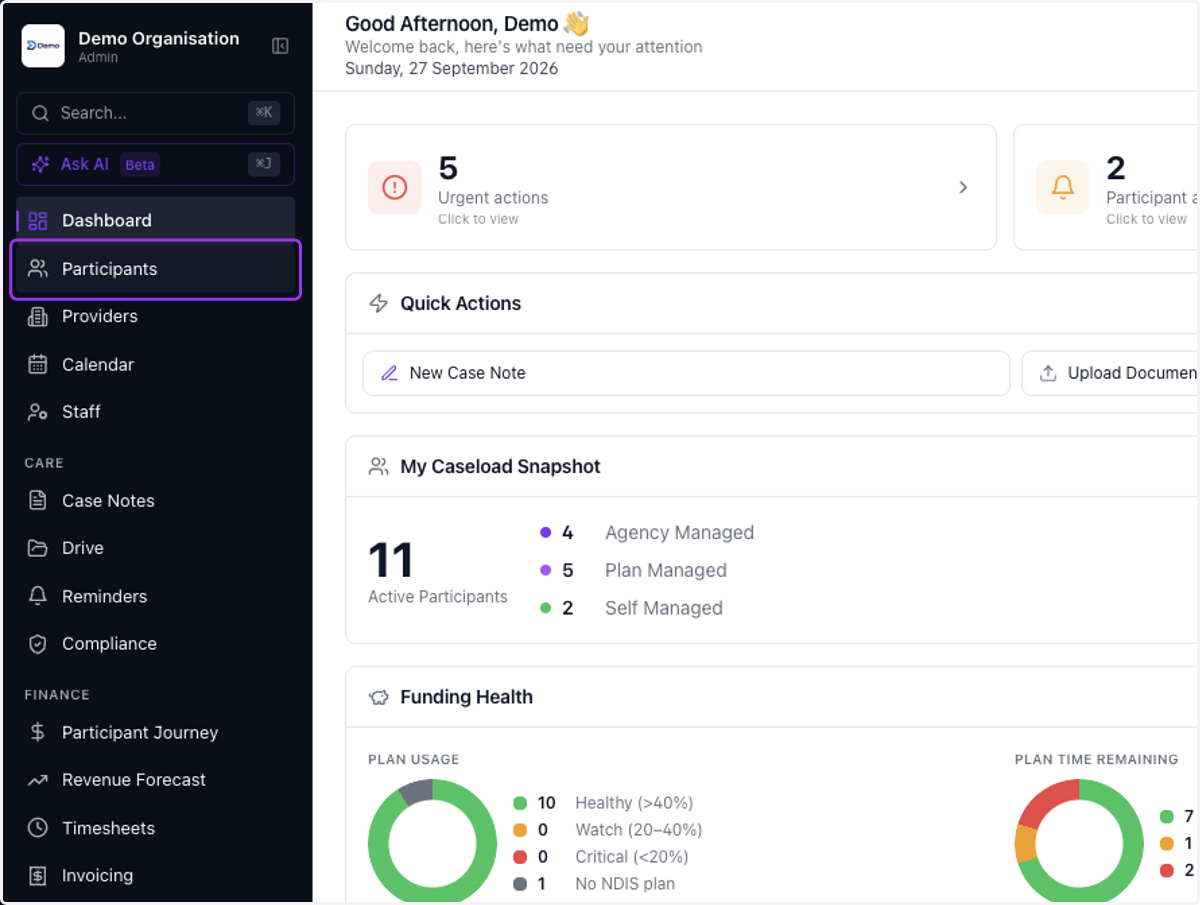The image size is (1200, 905).
Task: Open Participant Journey under Finance
Action: tap(155, 732)
